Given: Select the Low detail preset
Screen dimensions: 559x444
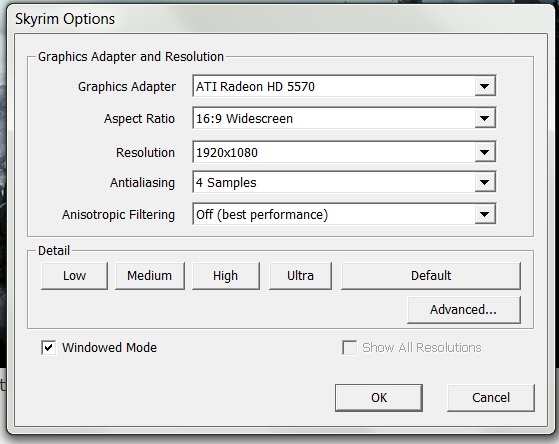Looking at the screenshot, I should click(74, 276).
